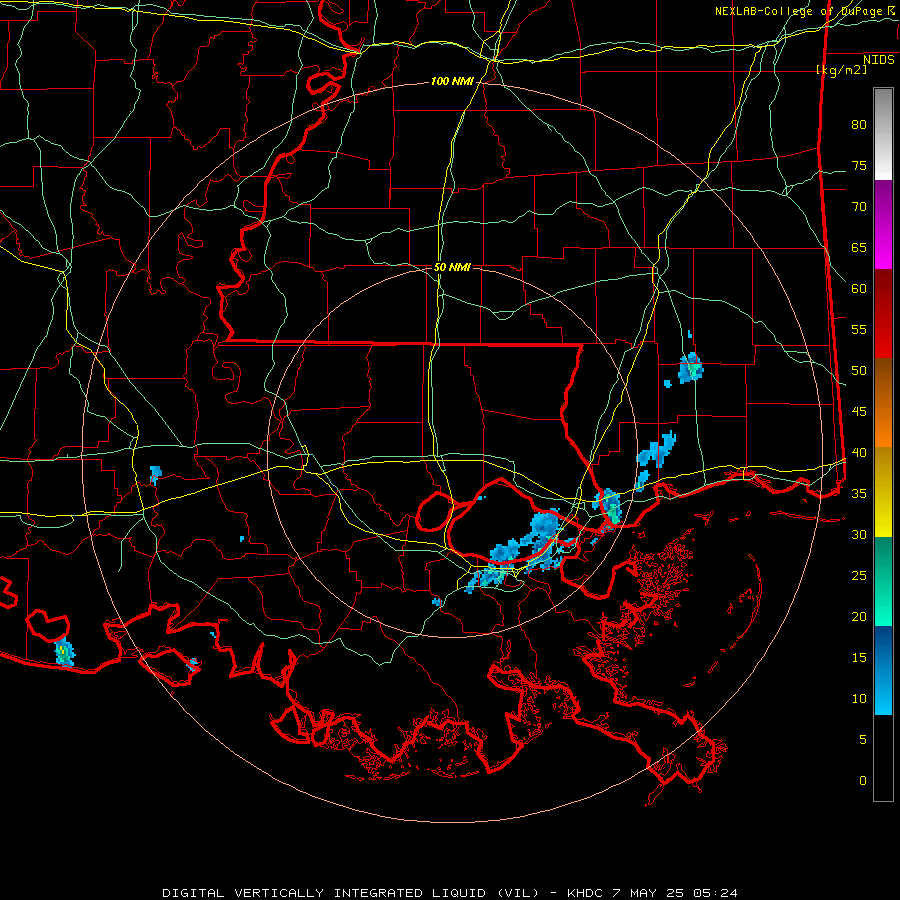Click the NIDS label

point(878,59)
